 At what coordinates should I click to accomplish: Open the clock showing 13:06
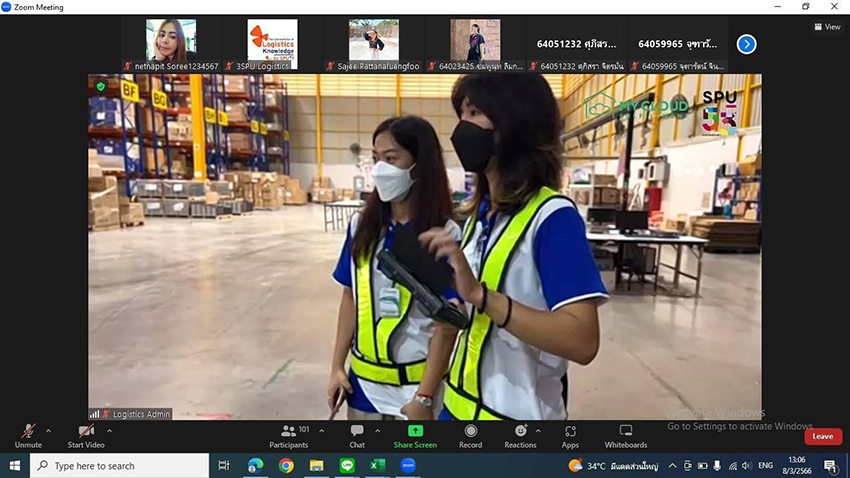[797, 466]
